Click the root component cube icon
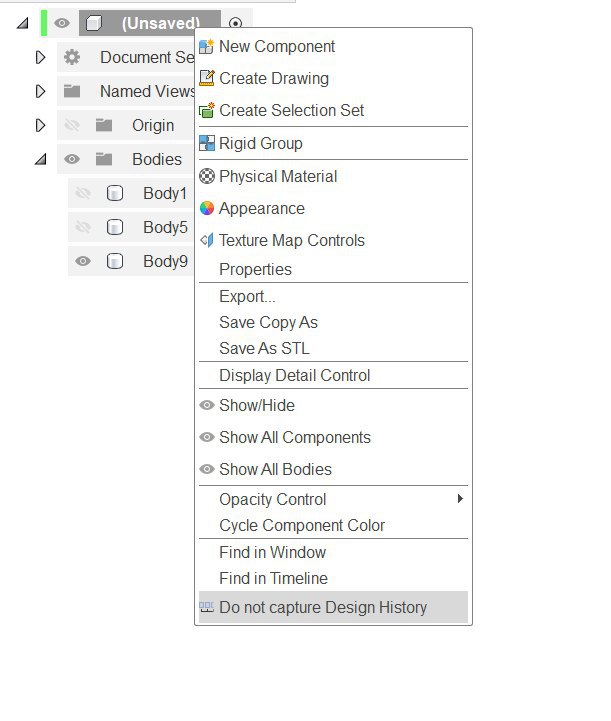This screenshot has width=611, height=721. [x=94, y=23]
